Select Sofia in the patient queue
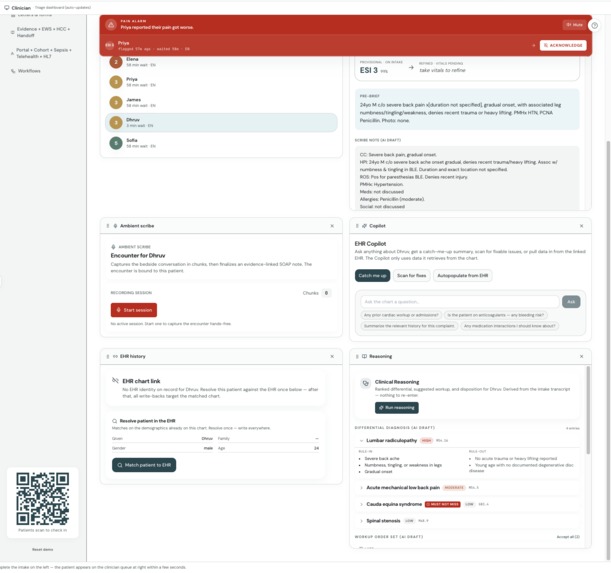 tap(221, 143)
